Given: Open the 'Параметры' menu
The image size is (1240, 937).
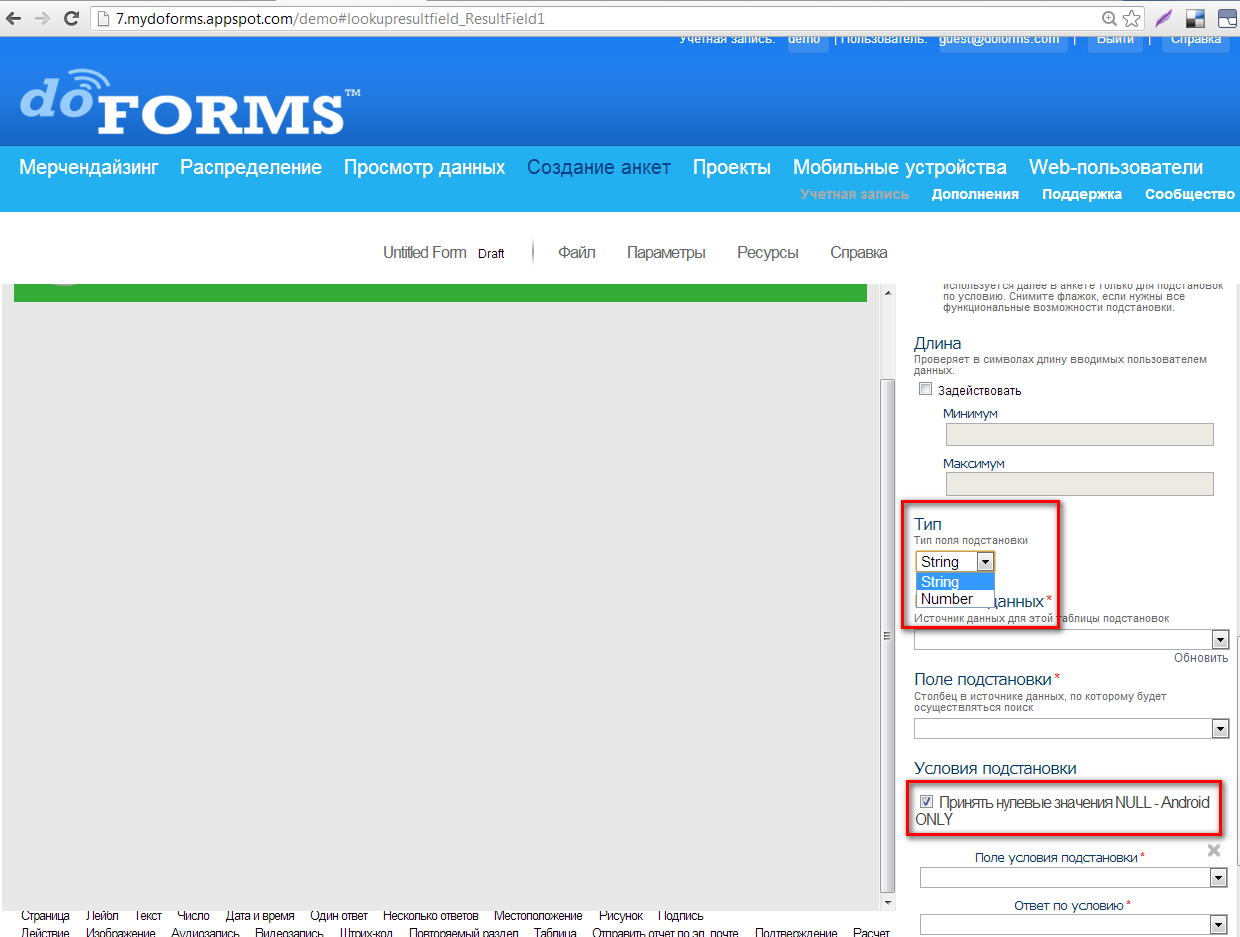Looking at the screenshot, I should [666, 252].
